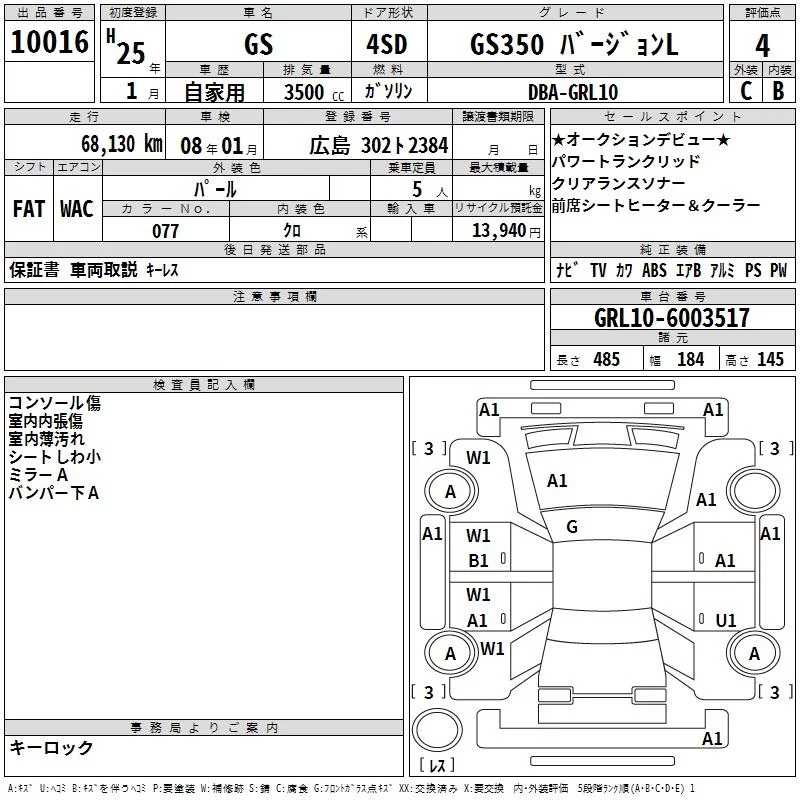Select the [レス] label under the diagram

tap(437, 764)
